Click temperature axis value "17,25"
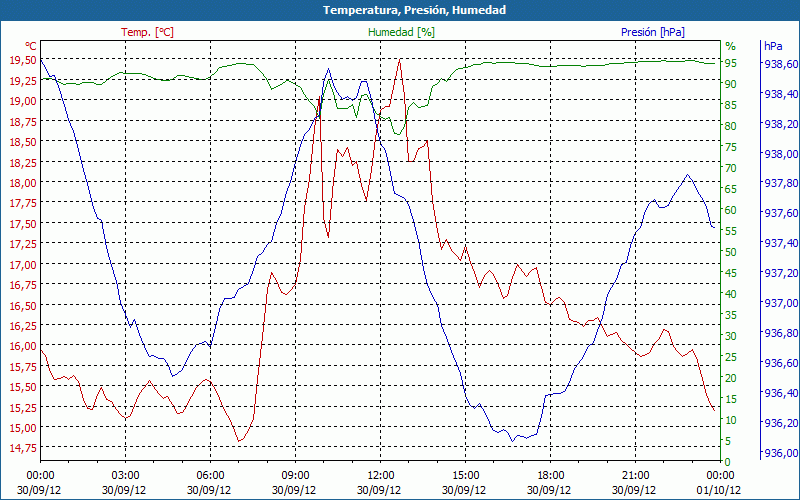This screenshot has height=500, width=800. pos(23,244)
